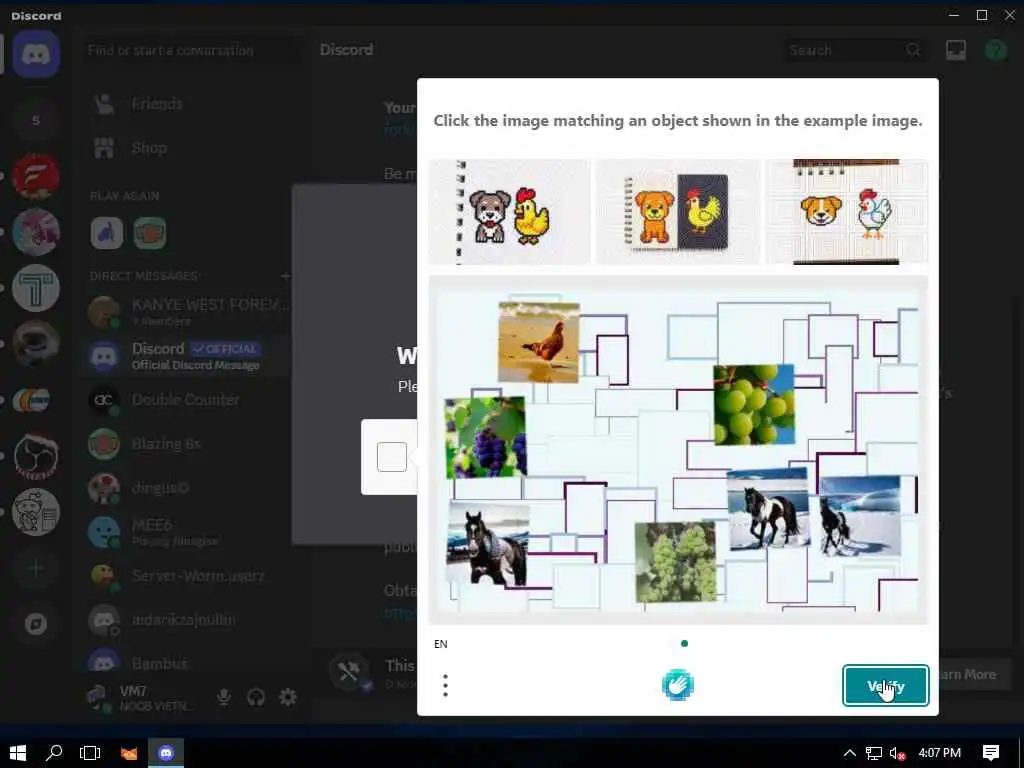Tick the captcha checkbox behind the dialog
Image resolution: width=1024 pixels, height=768 pixels.
pyautogui.click(x=392, y=456)
